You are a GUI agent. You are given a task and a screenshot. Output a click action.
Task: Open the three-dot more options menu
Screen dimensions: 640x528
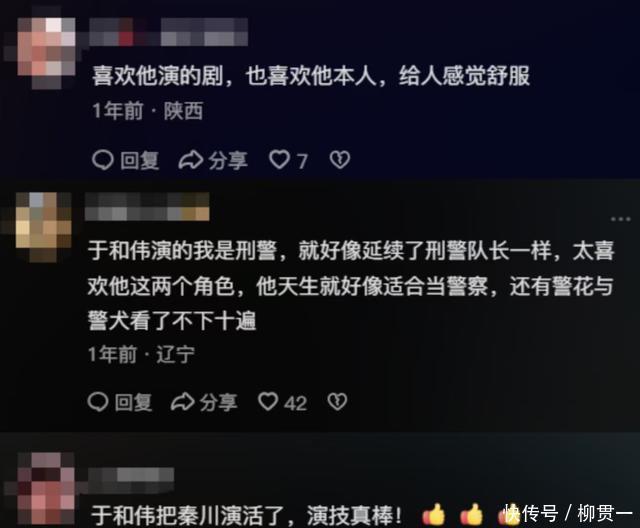pos(620,219)
